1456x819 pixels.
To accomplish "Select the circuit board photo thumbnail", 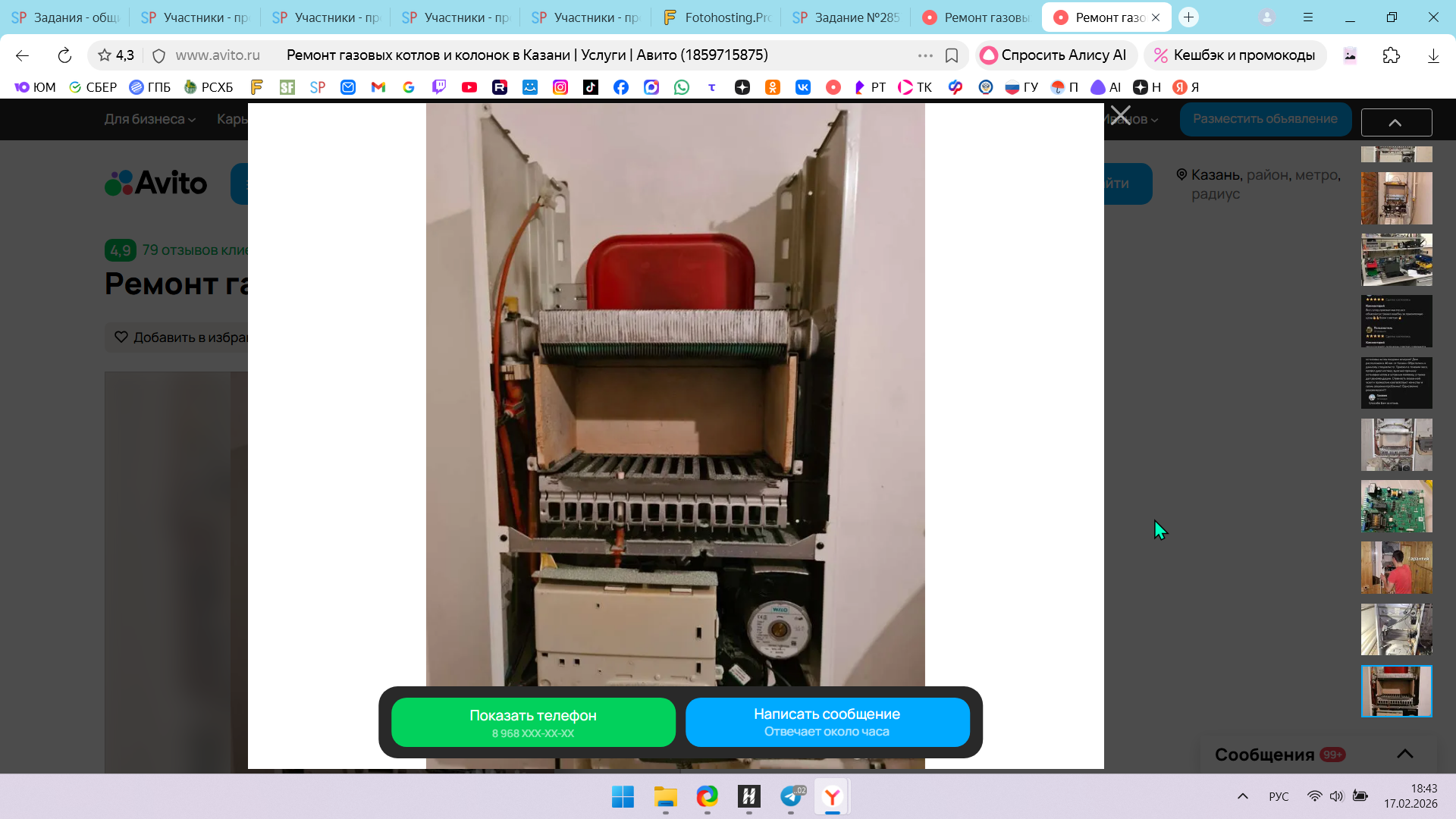I will pyautogui.click(x=1396, y=506).
